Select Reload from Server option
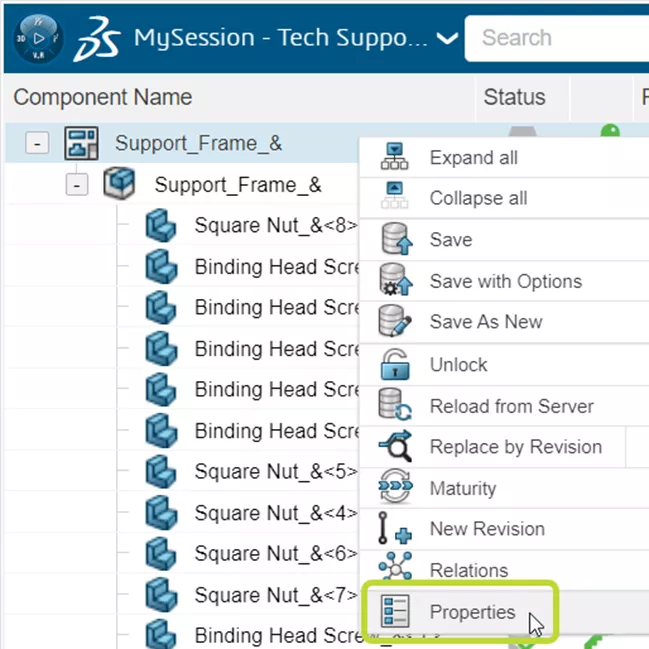Image resolution: width=649 pixels, height=649 pixels. pyautogui.click(x=511, y=406)
